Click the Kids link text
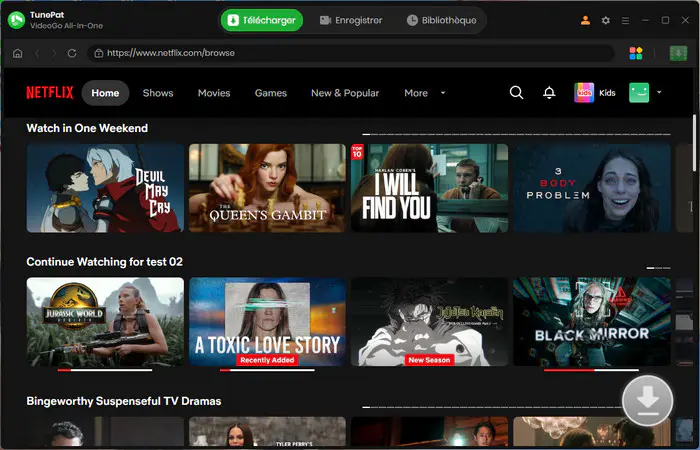The image size is (700, 450). point(607,93)
